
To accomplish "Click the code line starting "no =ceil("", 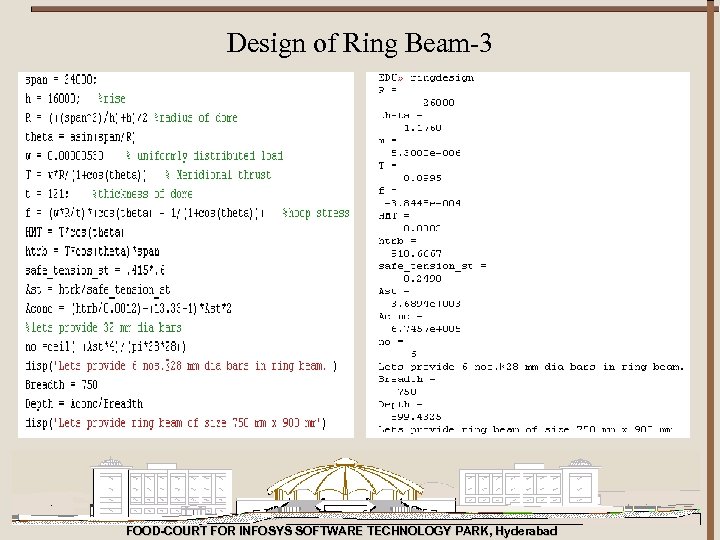I will [x=106, y=346].
